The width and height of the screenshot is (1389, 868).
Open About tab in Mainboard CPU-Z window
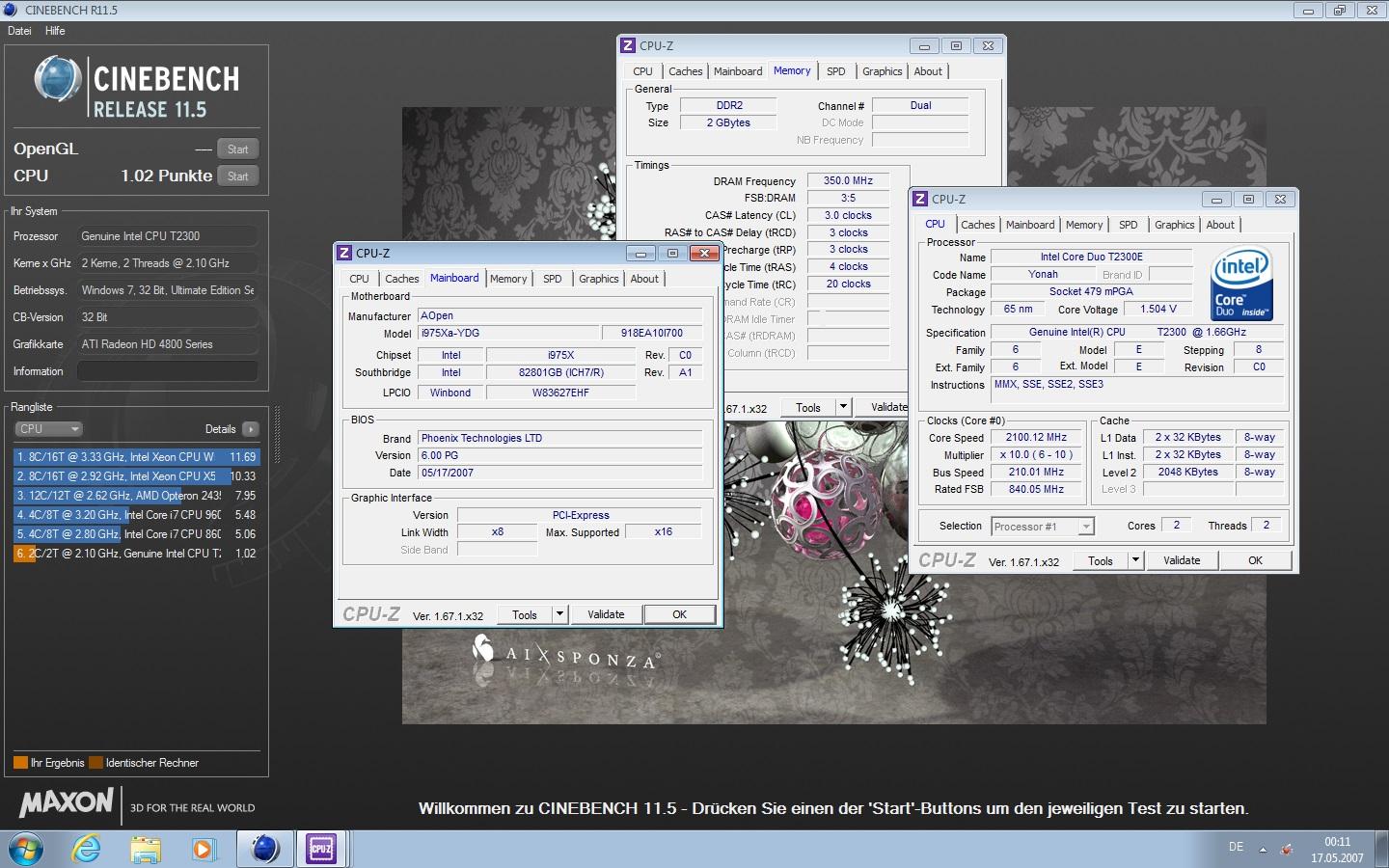coord(644,279)
